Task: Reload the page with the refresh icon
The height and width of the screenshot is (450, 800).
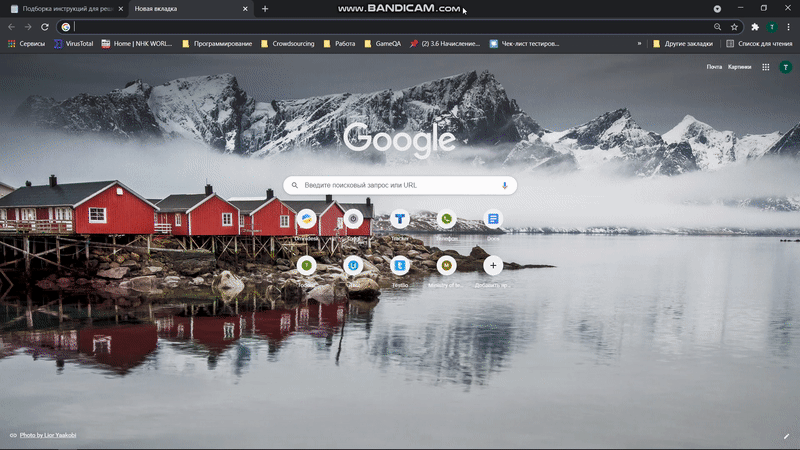Action: [45, 27]
